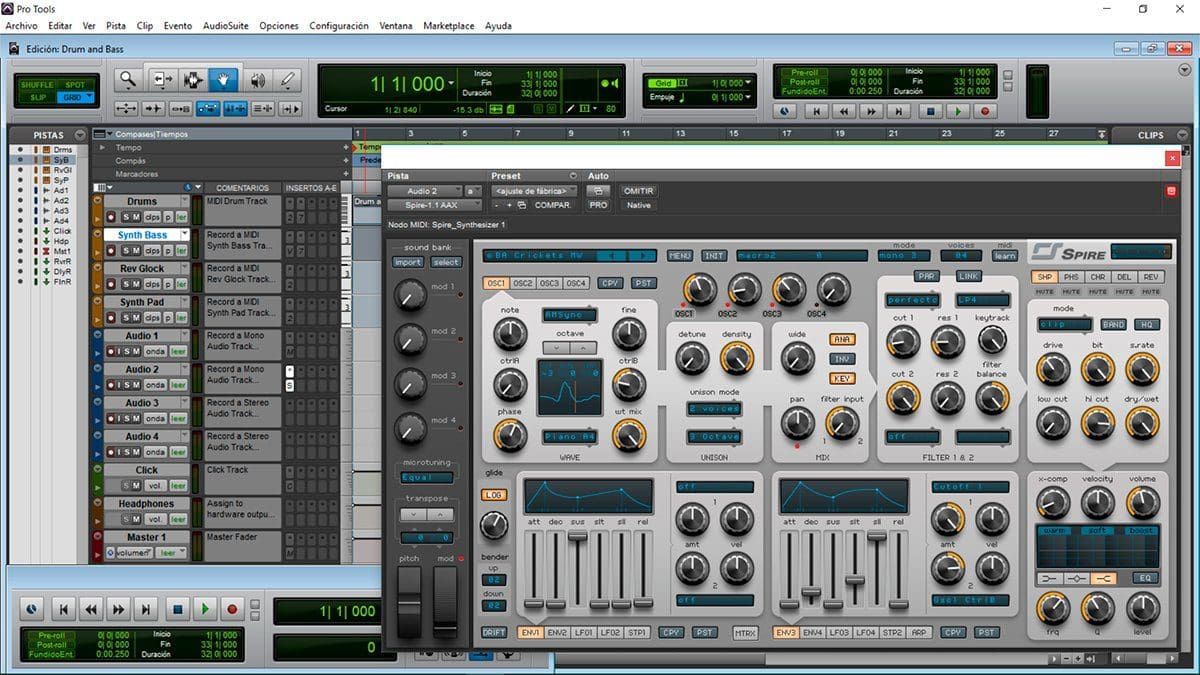Click Record in the floating Transport window
Screen dimensions: 1200x675
(x=232, y=608)
